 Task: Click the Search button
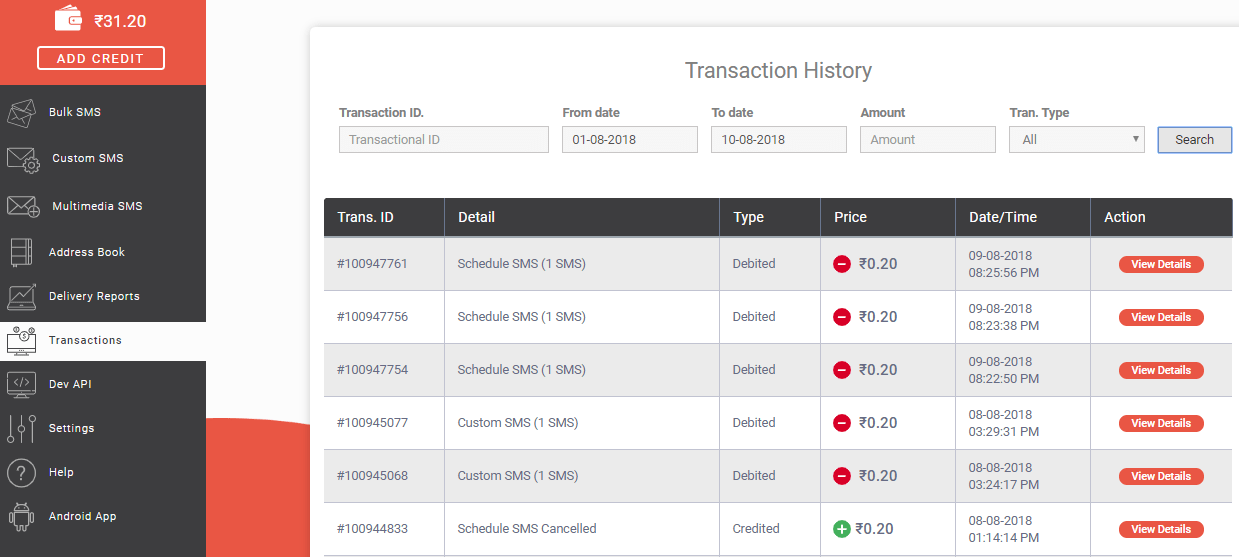1194,140
